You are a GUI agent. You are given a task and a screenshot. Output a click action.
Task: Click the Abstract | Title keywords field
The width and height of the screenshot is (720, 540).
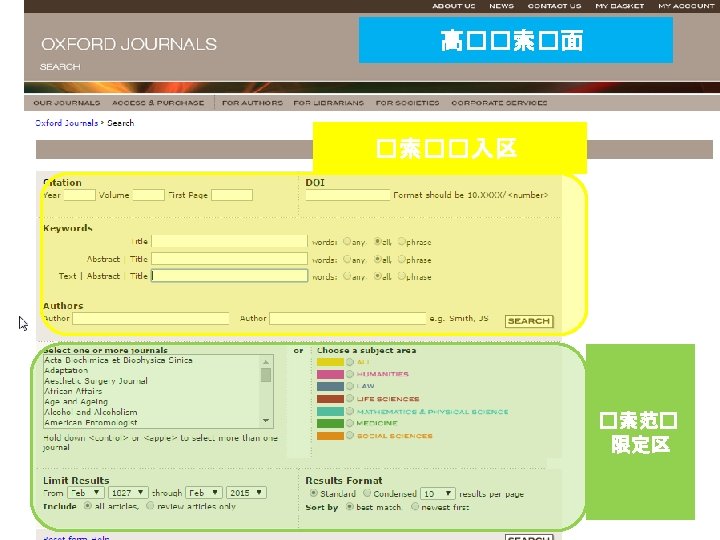pyautogui.click(x=229, y=259)
